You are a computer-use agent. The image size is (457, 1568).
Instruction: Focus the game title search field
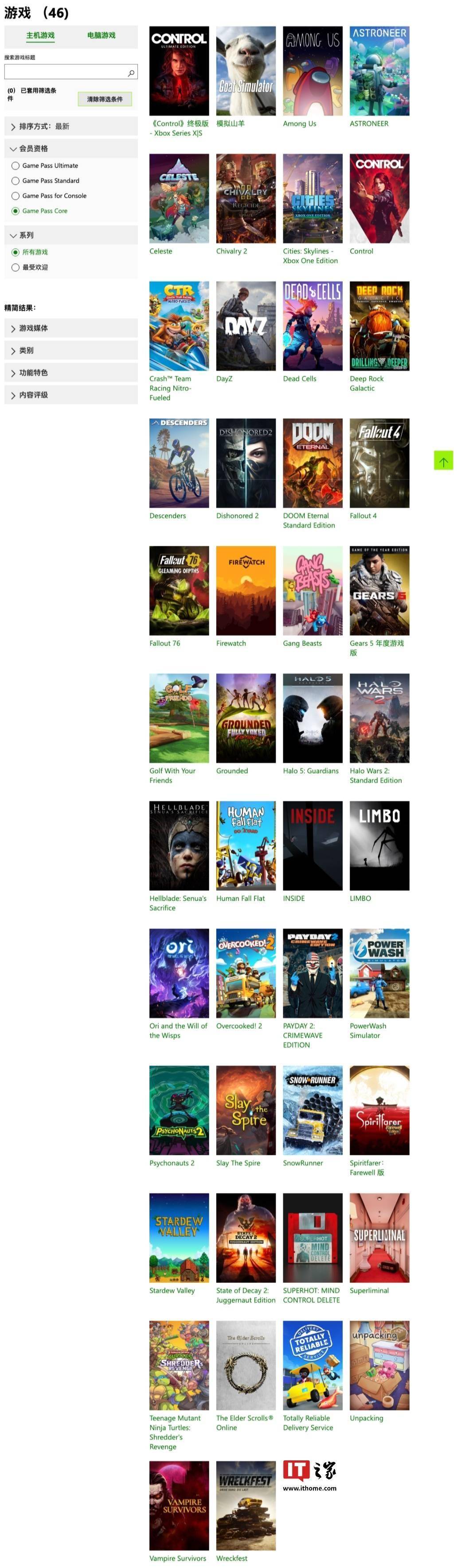(x=70, y=72)
